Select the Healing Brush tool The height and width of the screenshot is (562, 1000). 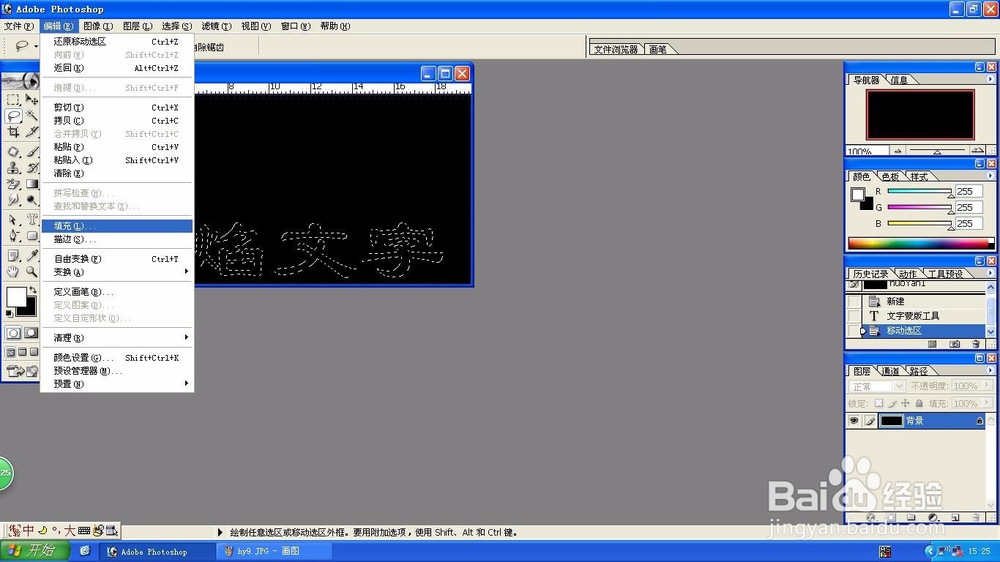(13, 152)
